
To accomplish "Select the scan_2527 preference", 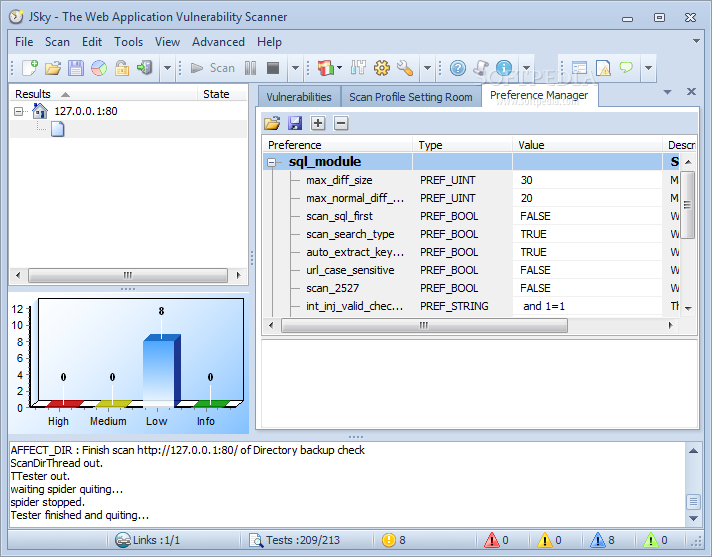I will pyautogui.click(x=332, y=288).
